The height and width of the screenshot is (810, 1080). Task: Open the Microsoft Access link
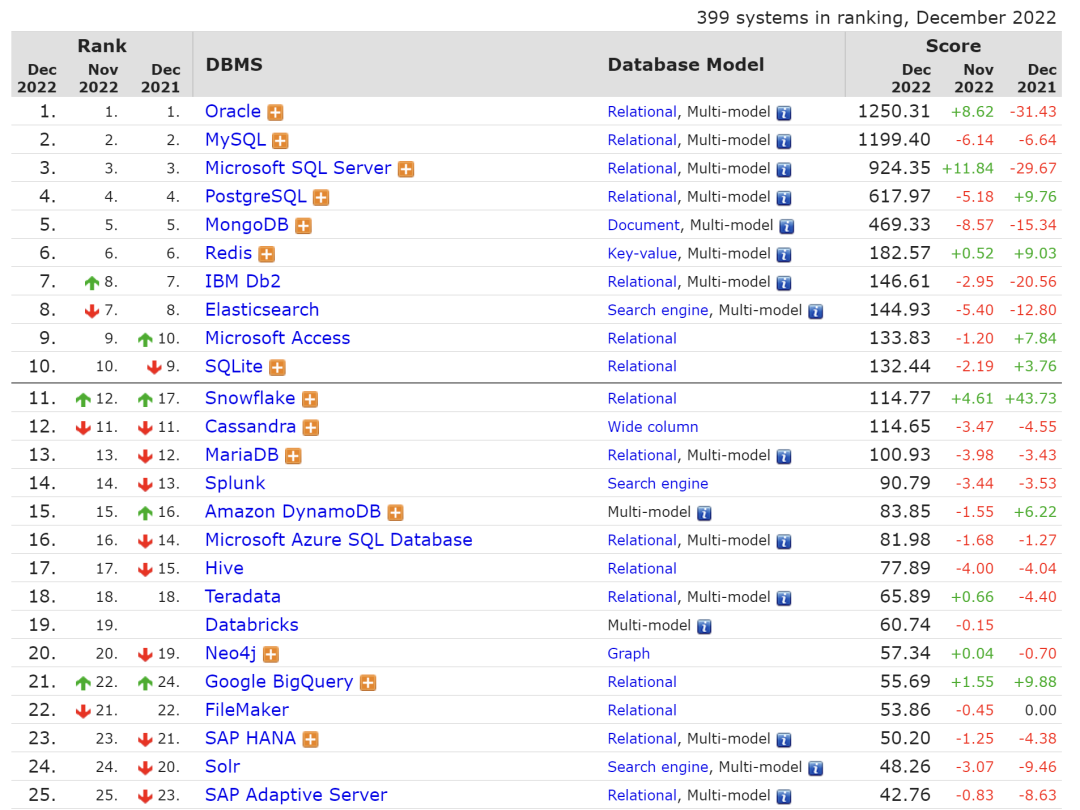[x=278, y=338]
